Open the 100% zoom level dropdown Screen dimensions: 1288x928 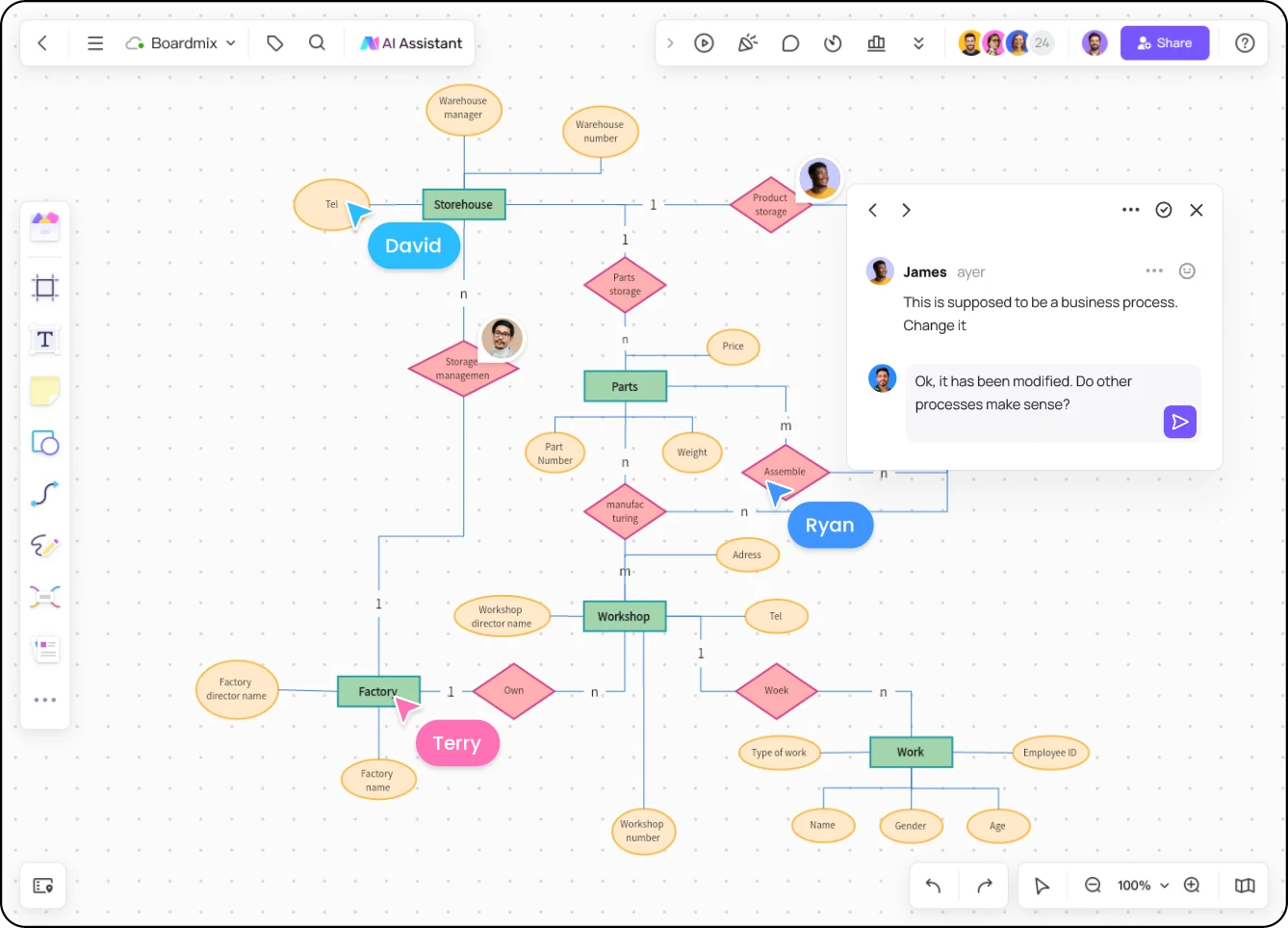click(1143, 886)
